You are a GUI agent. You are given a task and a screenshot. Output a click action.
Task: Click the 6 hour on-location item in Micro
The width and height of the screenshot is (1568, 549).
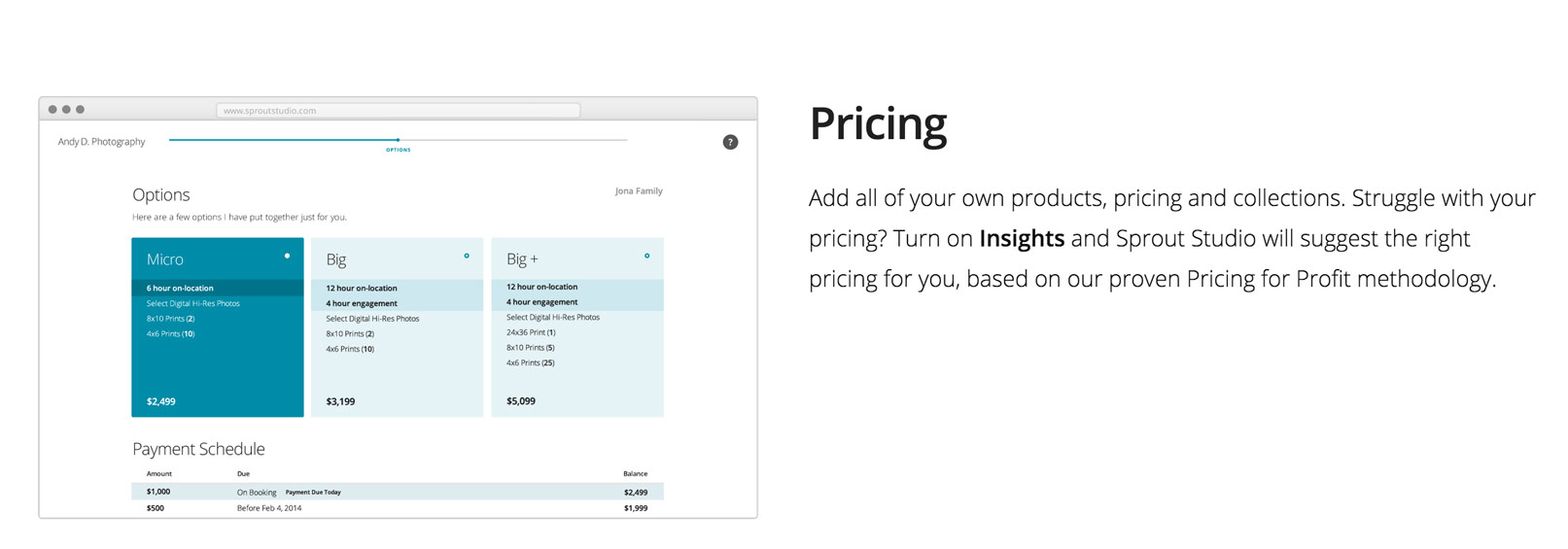click(180, 289)
